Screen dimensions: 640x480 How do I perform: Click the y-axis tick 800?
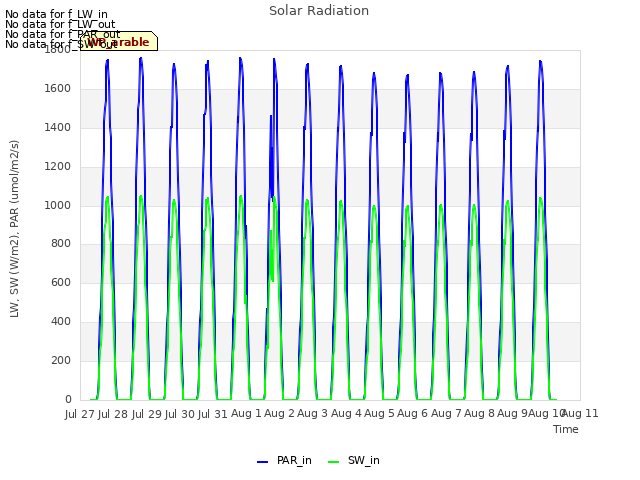(x=61, y=244)
